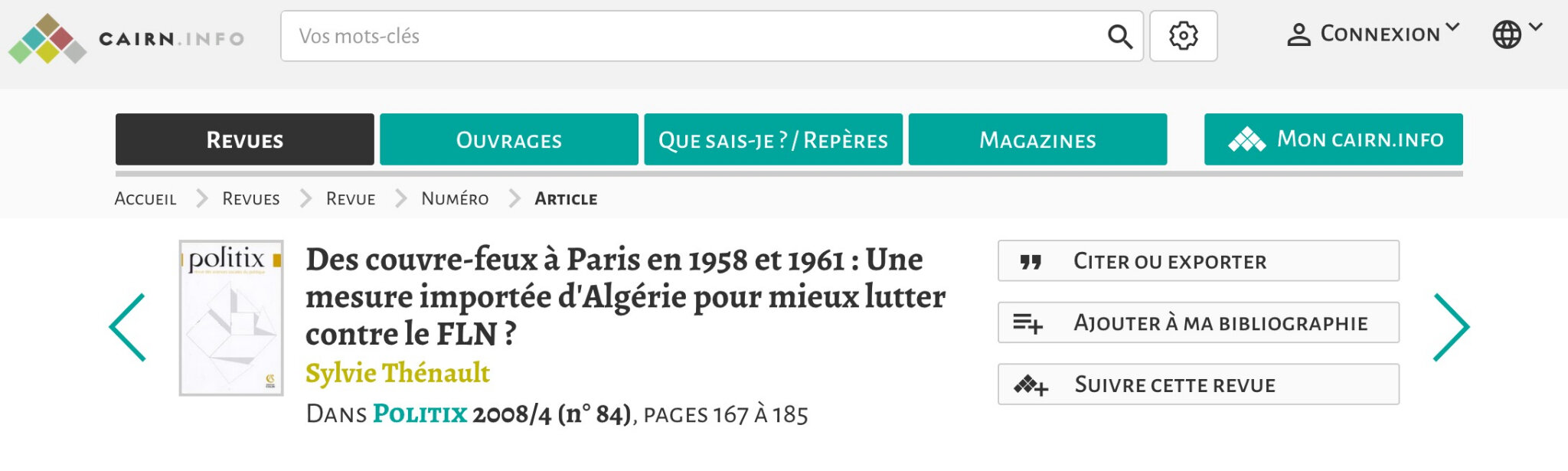This screenshot has height=471, width=1568.
Task: Switch to the Ouvrages tab
Action: point(508,139)
